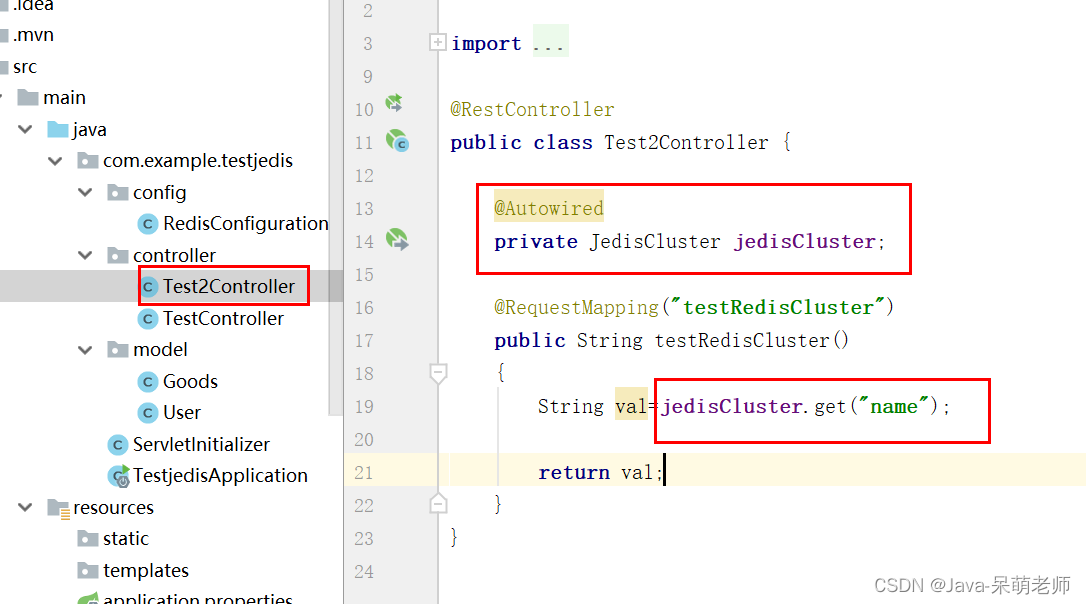Screen dimensions: 1086x604
Task: Collapse the method body fold marker at line 18
Action: 438,373
